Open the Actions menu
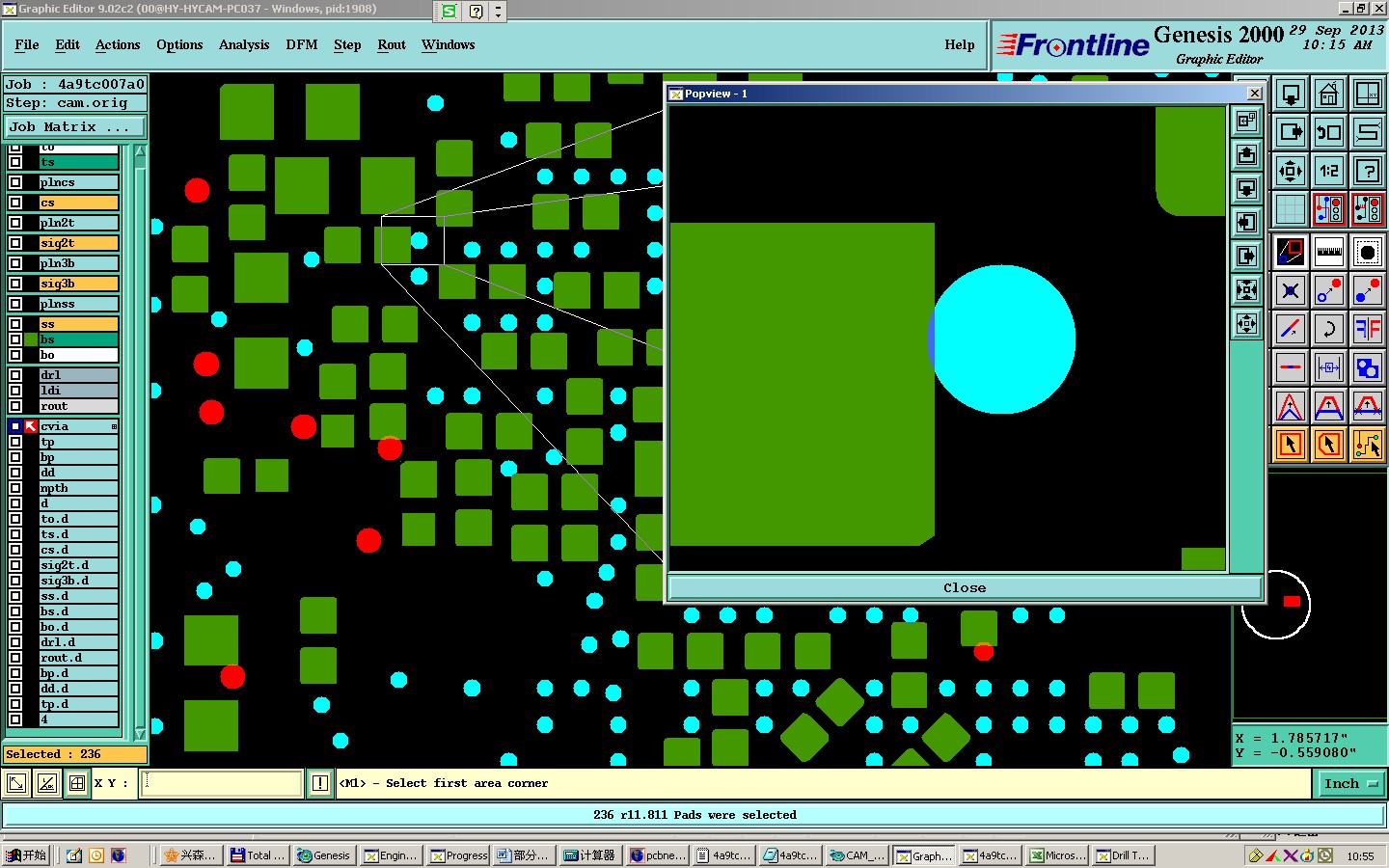The height and width of the screenshot is (868, 1389). click(118, 44)
